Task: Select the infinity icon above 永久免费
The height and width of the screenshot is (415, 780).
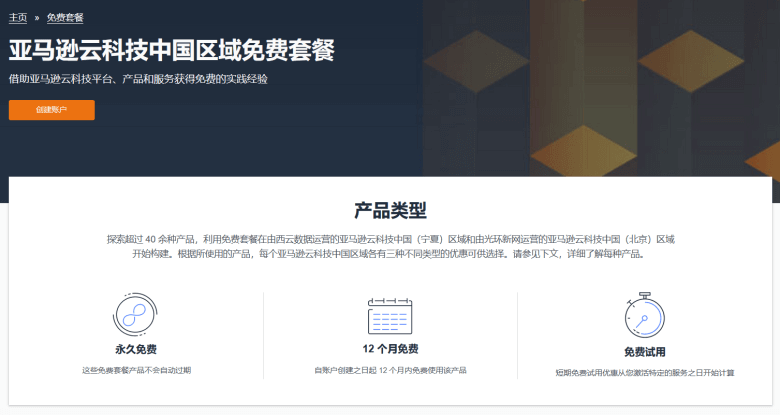Action: (135, 314)
